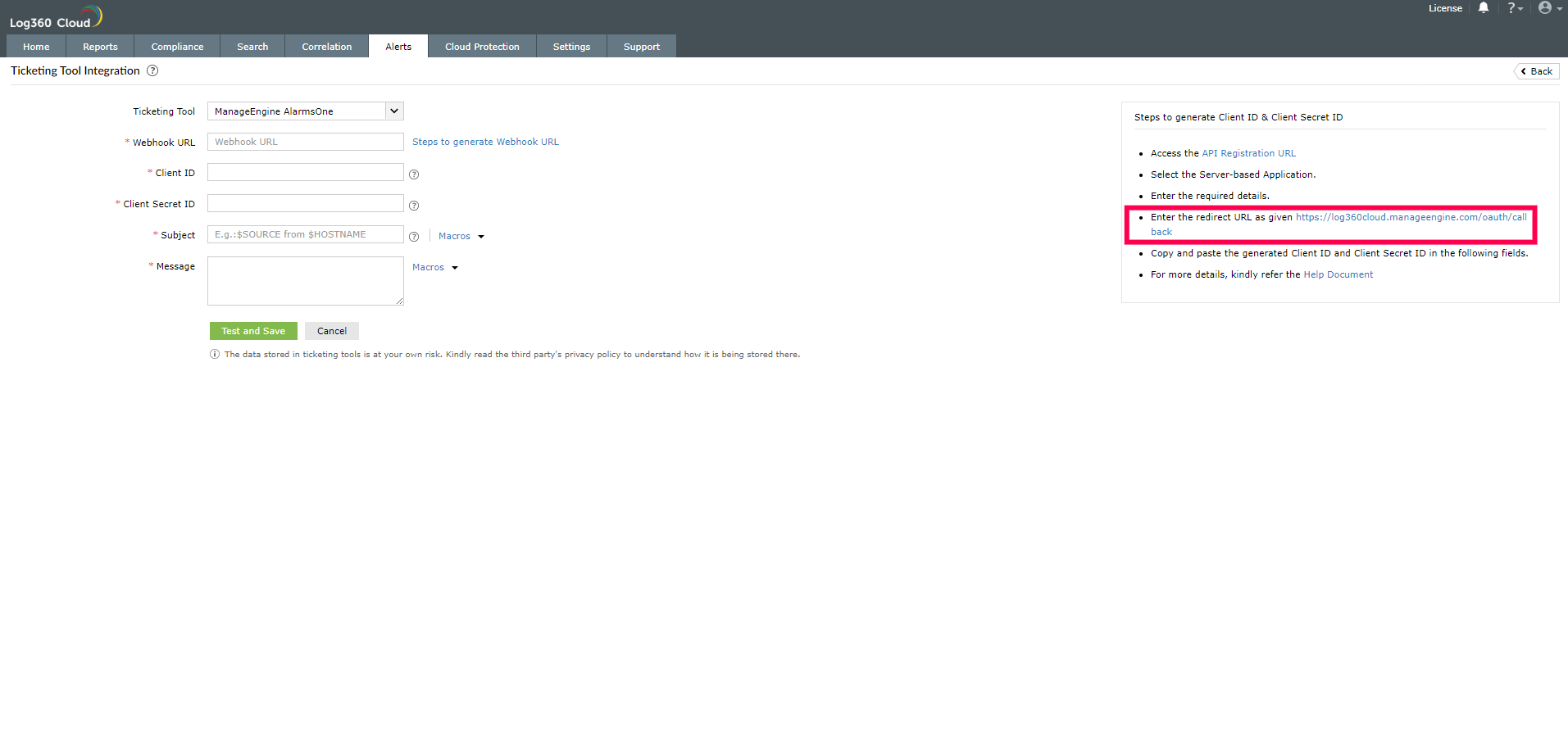Image resolution: width=1568 pixels, height=752 pixels.
Task: Click the Webhook URL input field
Action: [305, 142]
